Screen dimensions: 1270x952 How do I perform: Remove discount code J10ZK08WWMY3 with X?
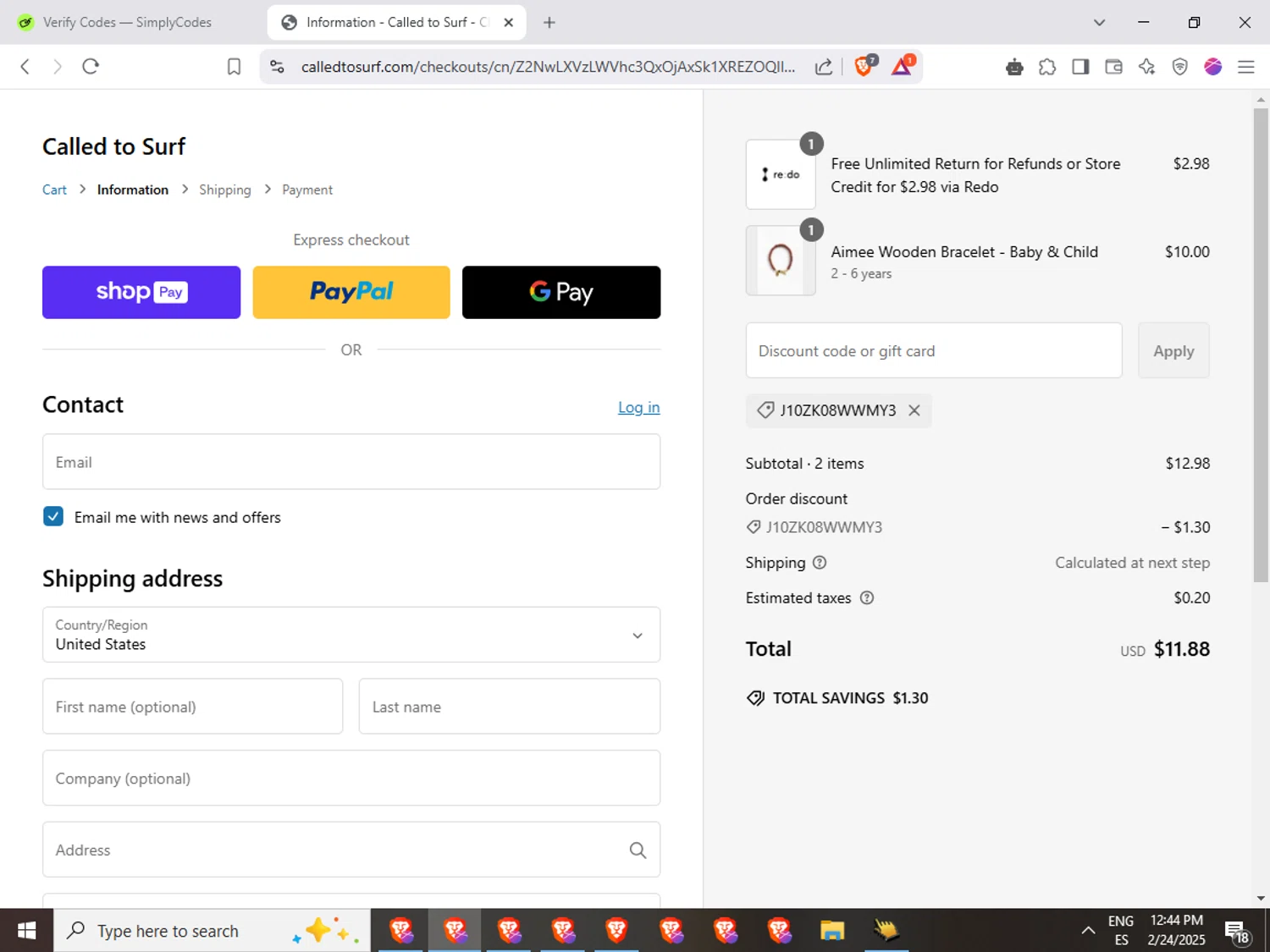click(x=914, y=410)
